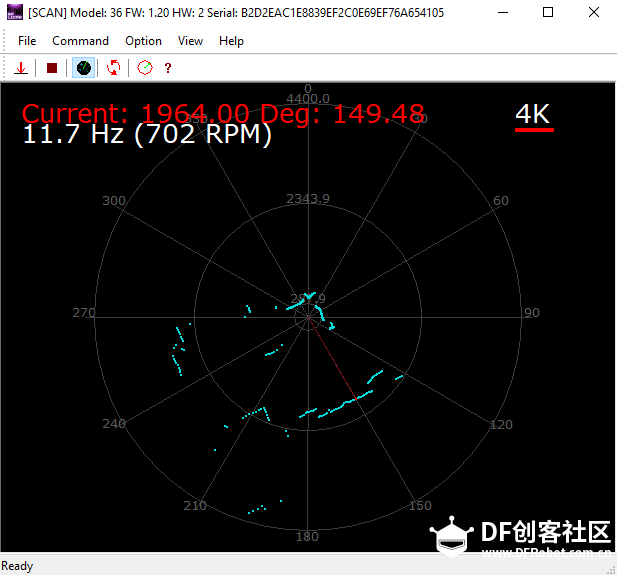Open the Help menu
The height and width of the screenshot is (575, 617).
pyautogui.click(x=231, y=41)
